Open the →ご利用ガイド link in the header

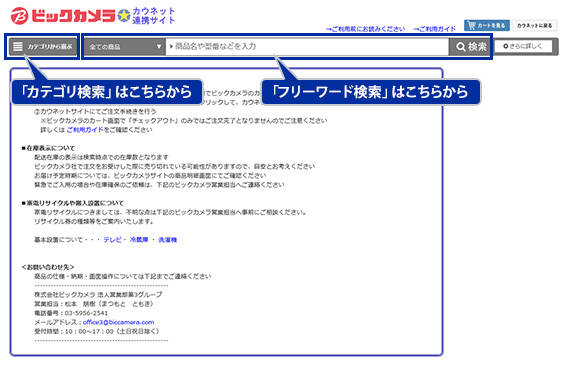[434, 29]
